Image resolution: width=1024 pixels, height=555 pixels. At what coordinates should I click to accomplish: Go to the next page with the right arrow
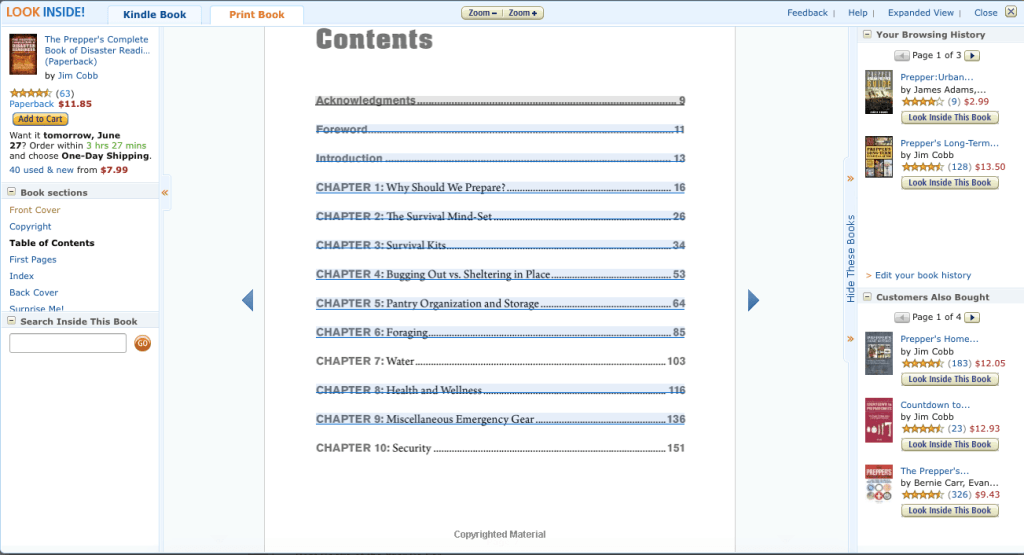[753, 300]
